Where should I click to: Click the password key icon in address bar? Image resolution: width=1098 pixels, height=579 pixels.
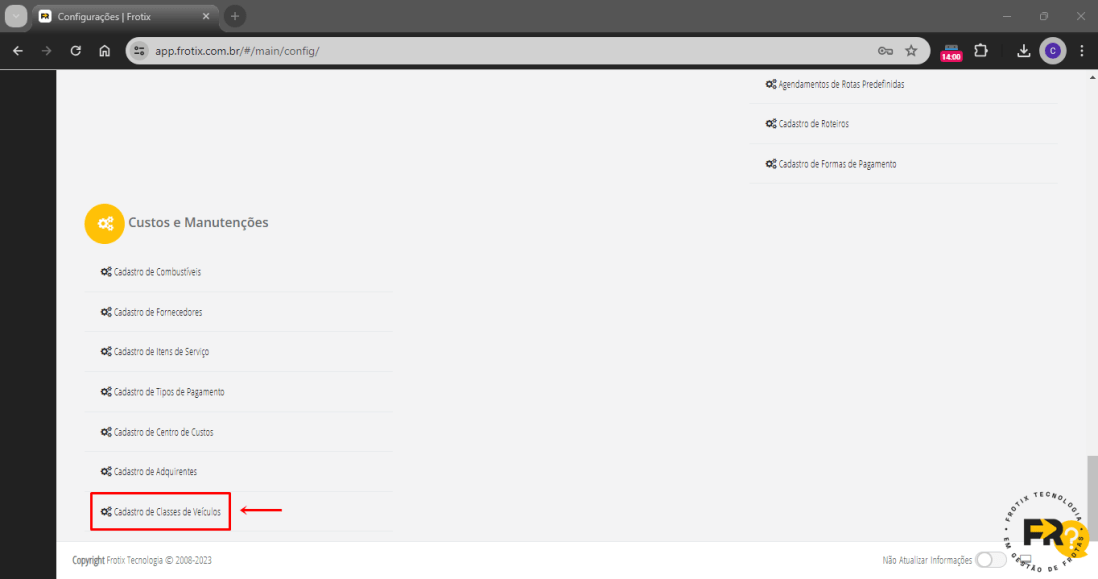click(885, 51)
